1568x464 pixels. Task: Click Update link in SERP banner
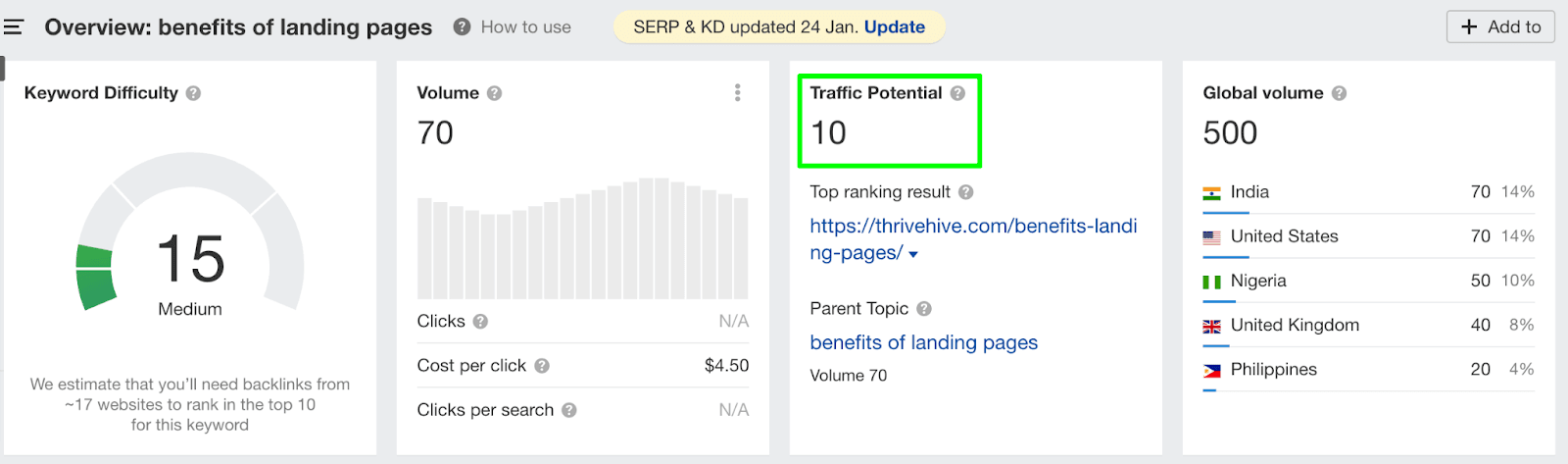point(894,27)
